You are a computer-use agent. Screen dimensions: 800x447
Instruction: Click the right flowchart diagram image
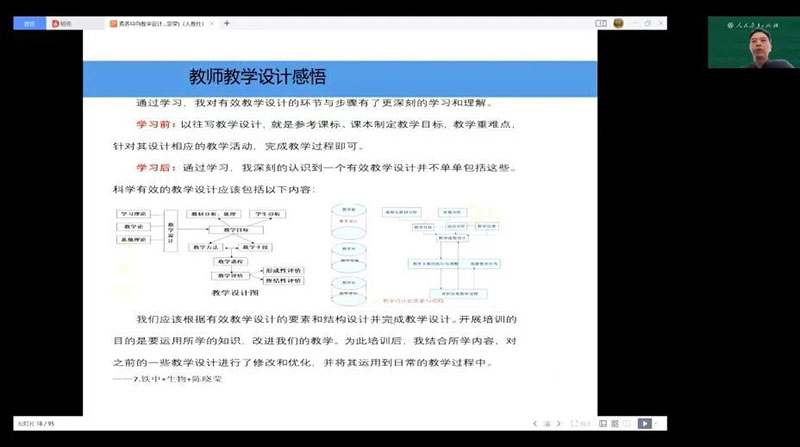point(441,254)
